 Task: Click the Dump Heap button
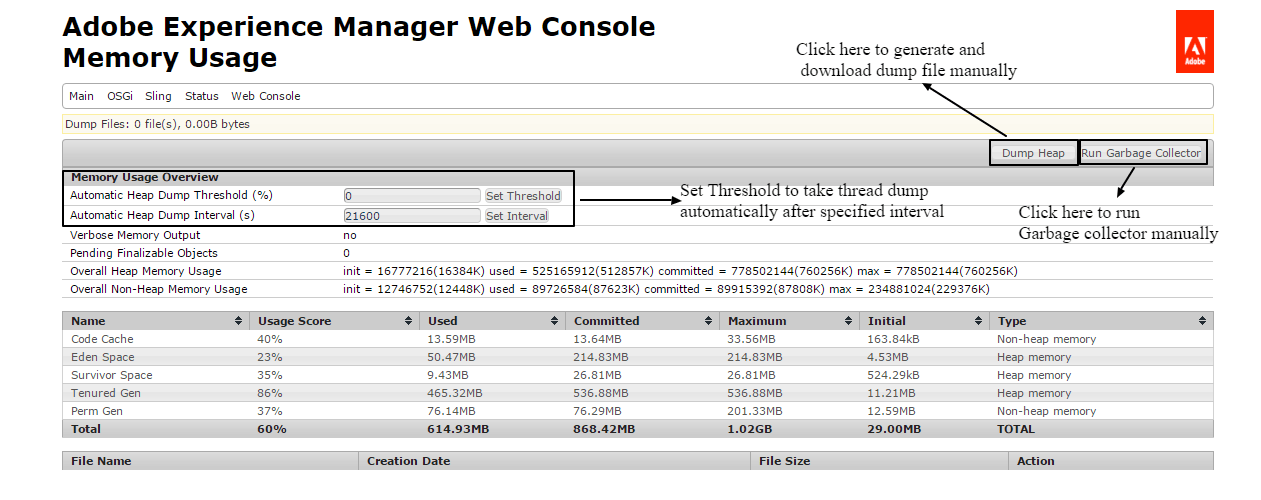(x=1033, y=153)
